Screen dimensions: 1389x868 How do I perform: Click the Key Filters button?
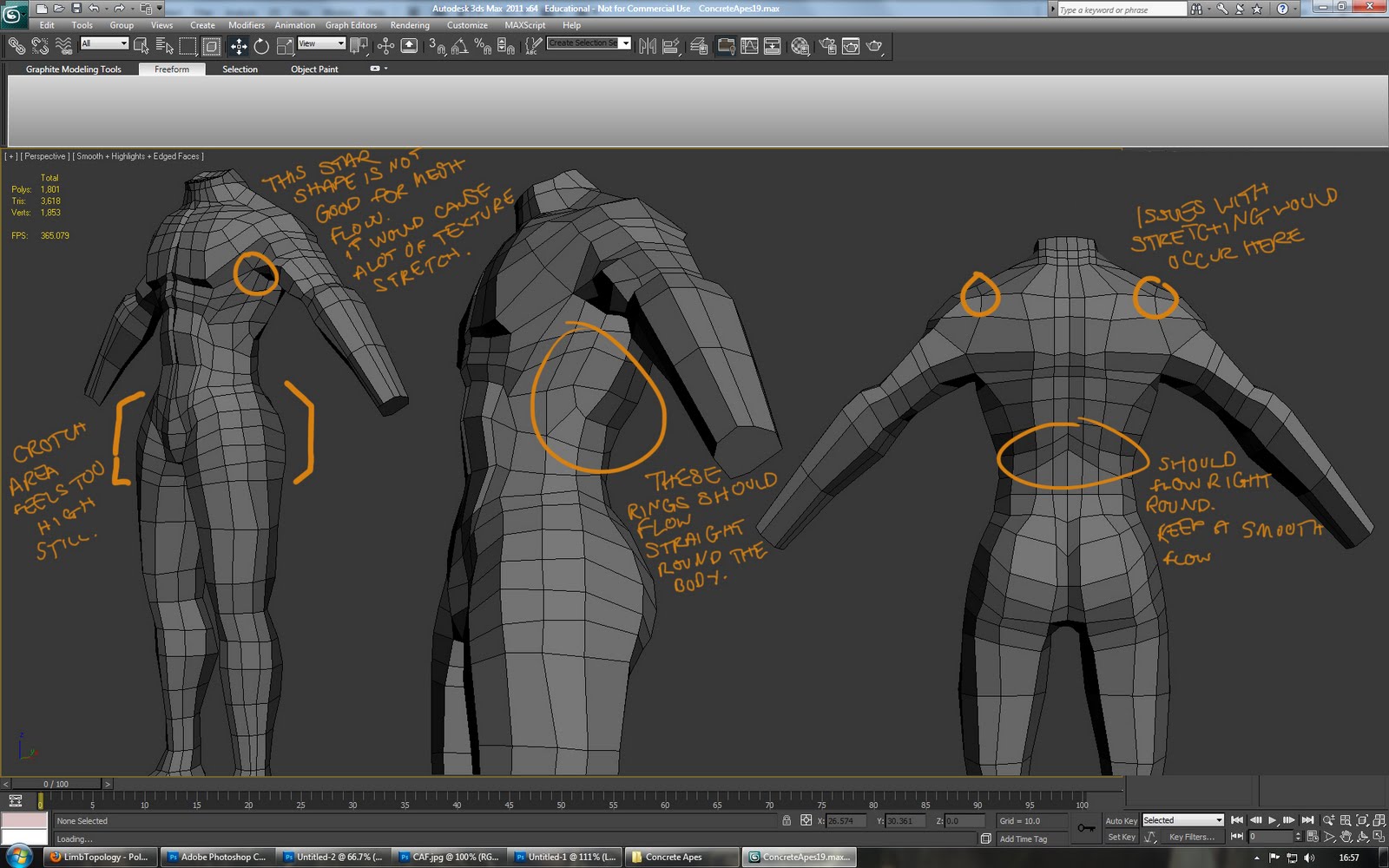pos(1193,837)
